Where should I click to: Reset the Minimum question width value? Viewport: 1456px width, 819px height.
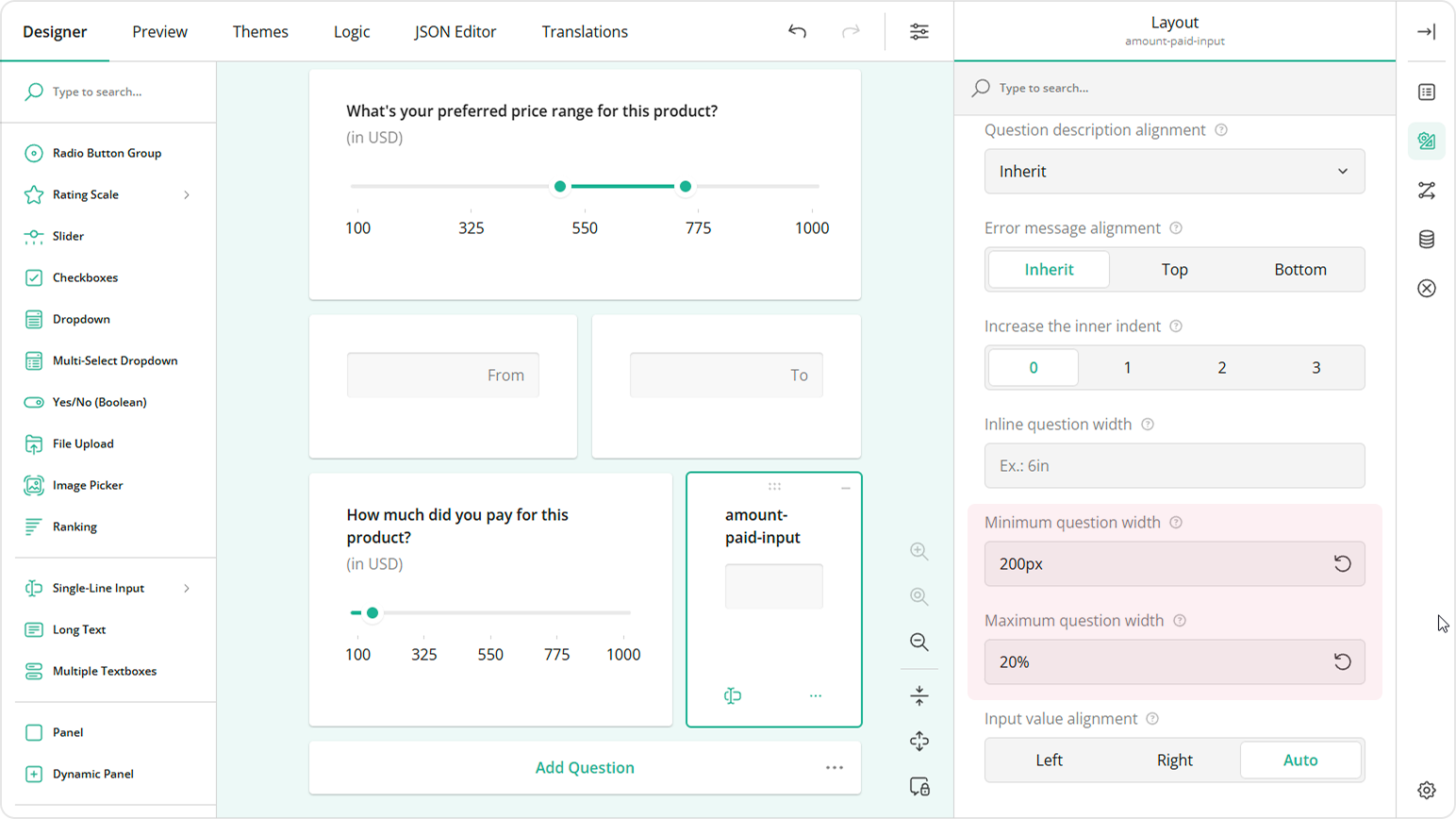pyautogui.click(x=1342, y=563)
